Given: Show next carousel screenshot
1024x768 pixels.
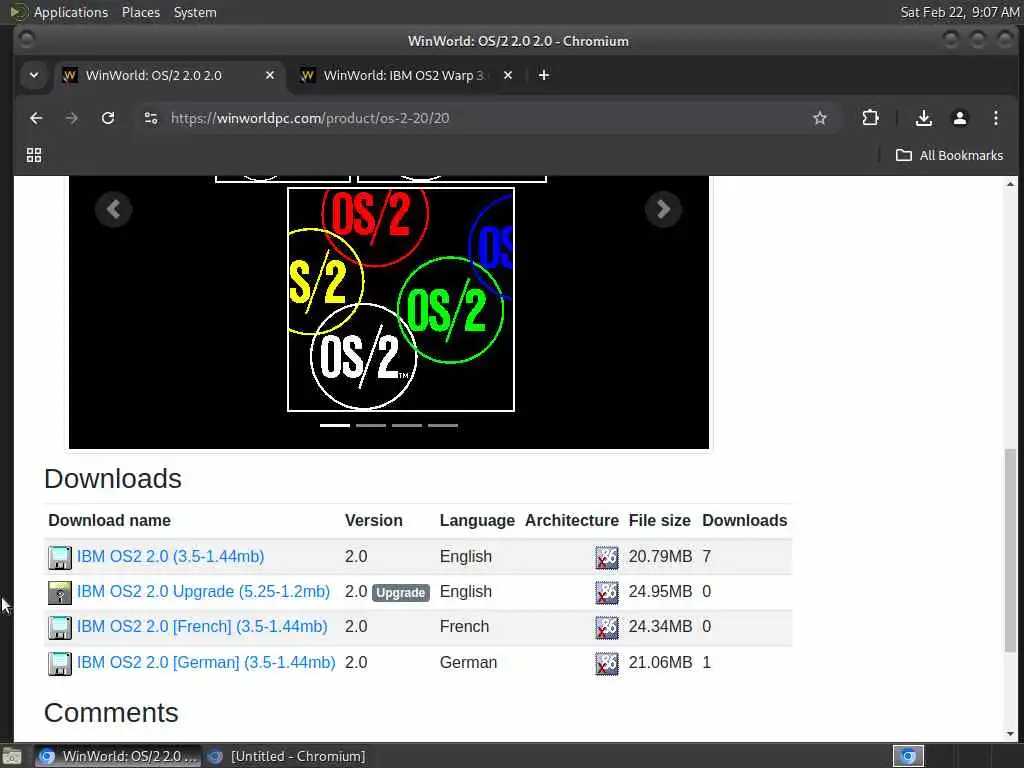Looking at the screenshot, I should tap(664, 209).
